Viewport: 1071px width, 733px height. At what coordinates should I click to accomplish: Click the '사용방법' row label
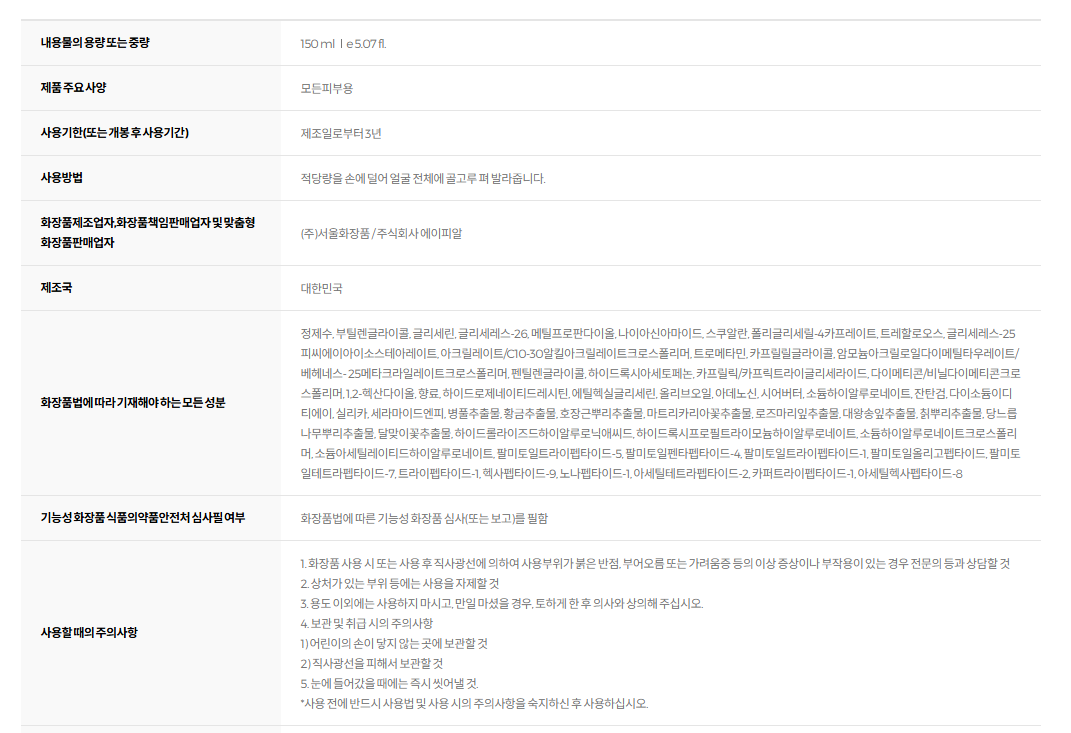[x=61, y=178]
